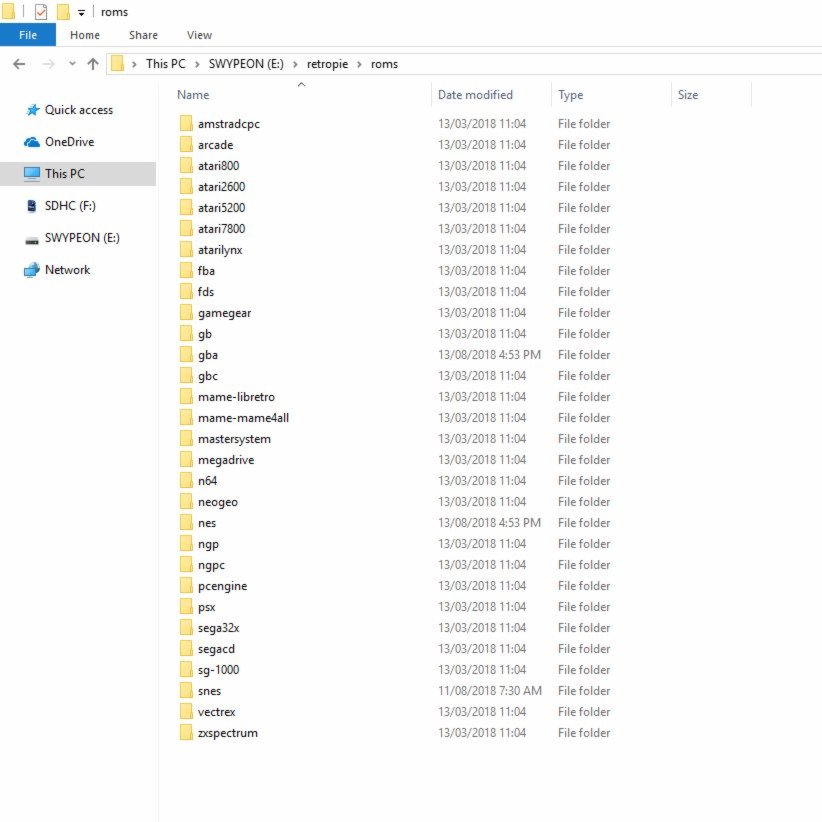Open SWYPEON (E:) drive in sidebar
The image size is (822, 822).
pos(82,238)
